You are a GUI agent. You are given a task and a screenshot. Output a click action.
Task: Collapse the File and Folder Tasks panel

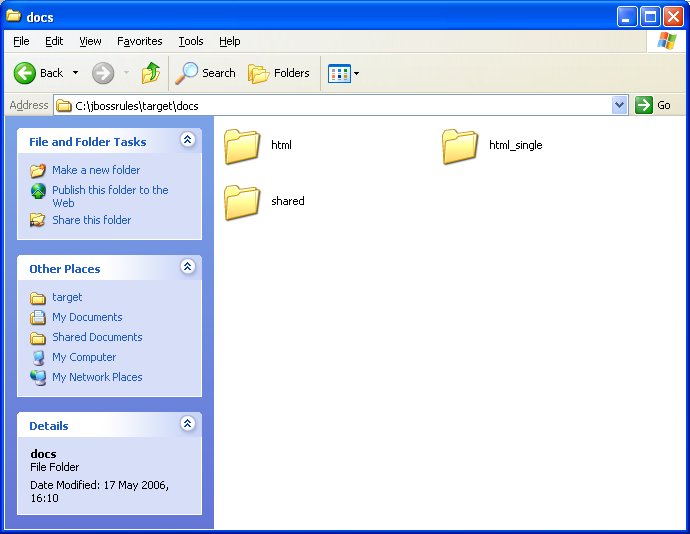[x=187, y=140]
